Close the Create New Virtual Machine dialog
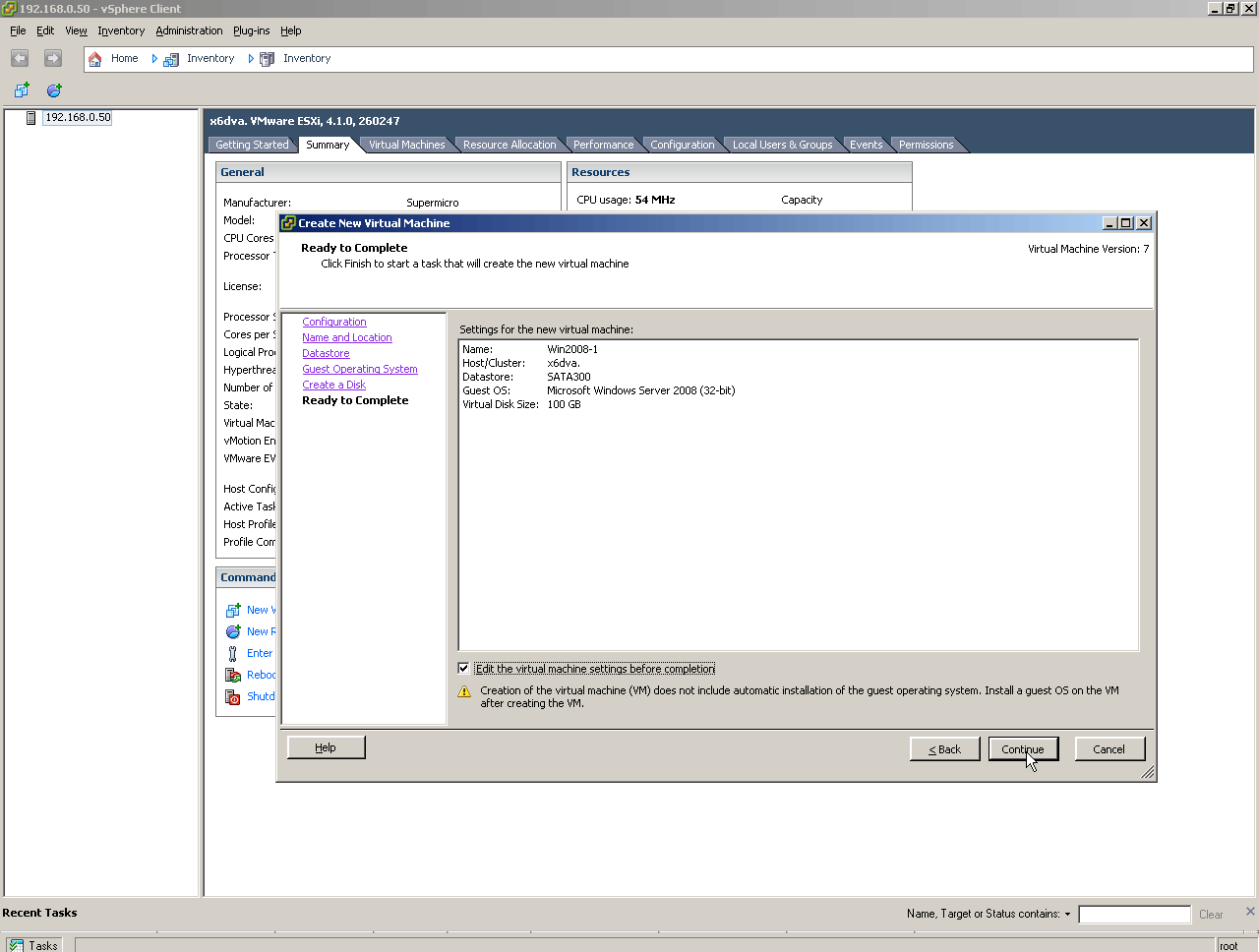Screen dimensions: 1259x952 pos(1143,223)
